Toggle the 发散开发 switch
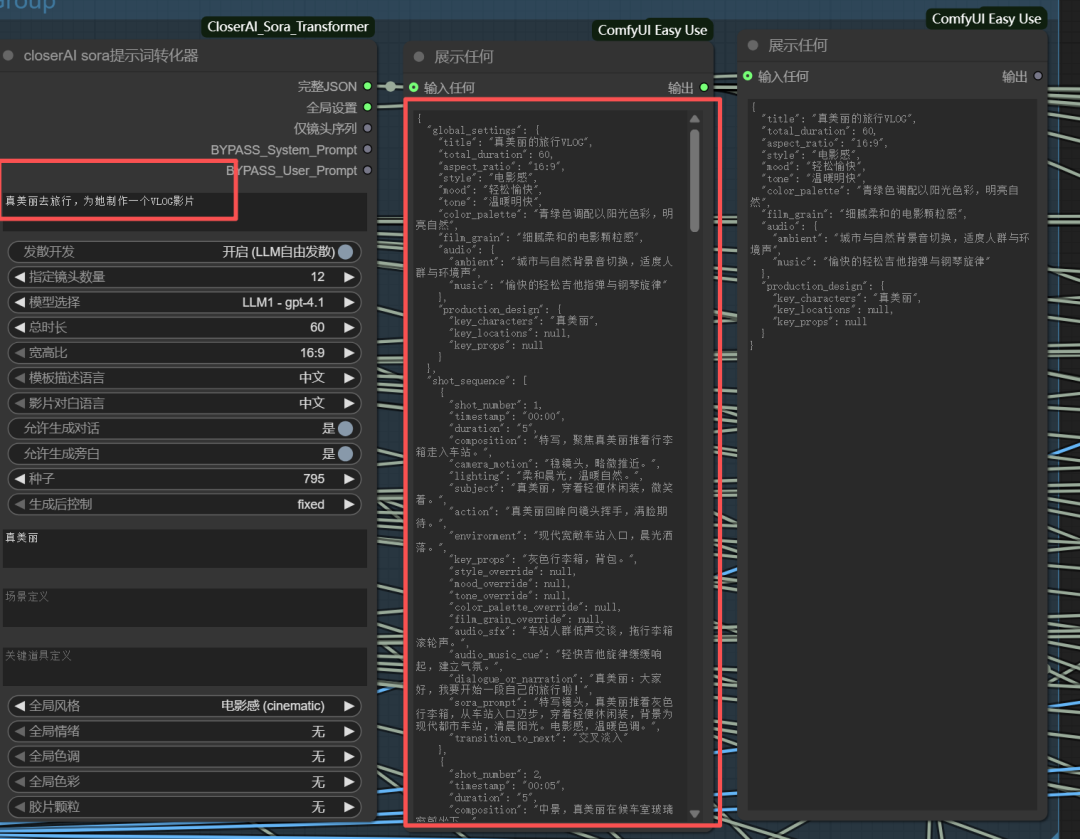1080x839 pixels. click(346, 252)
